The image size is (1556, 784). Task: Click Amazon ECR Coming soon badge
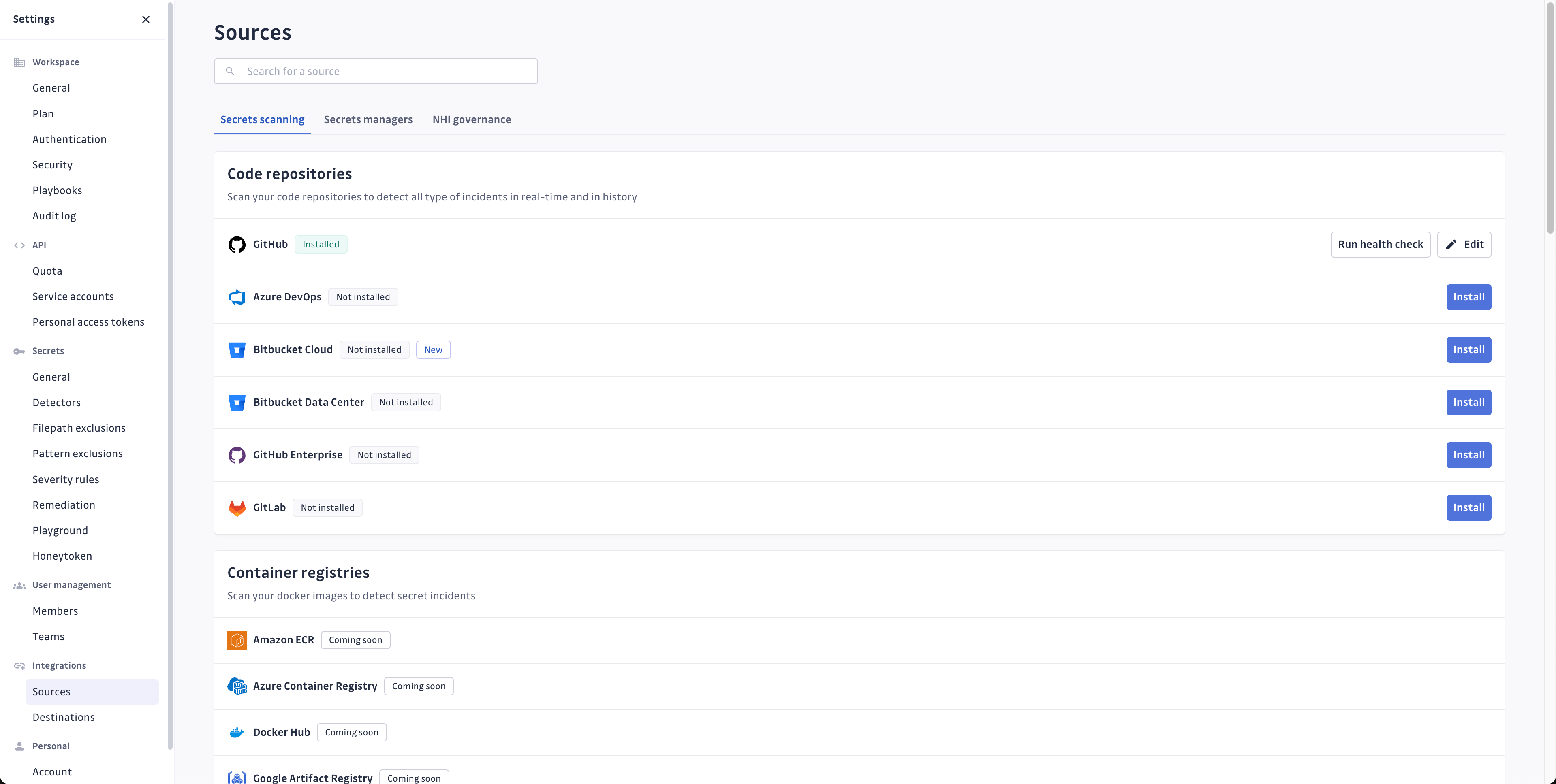pos(355,640)
